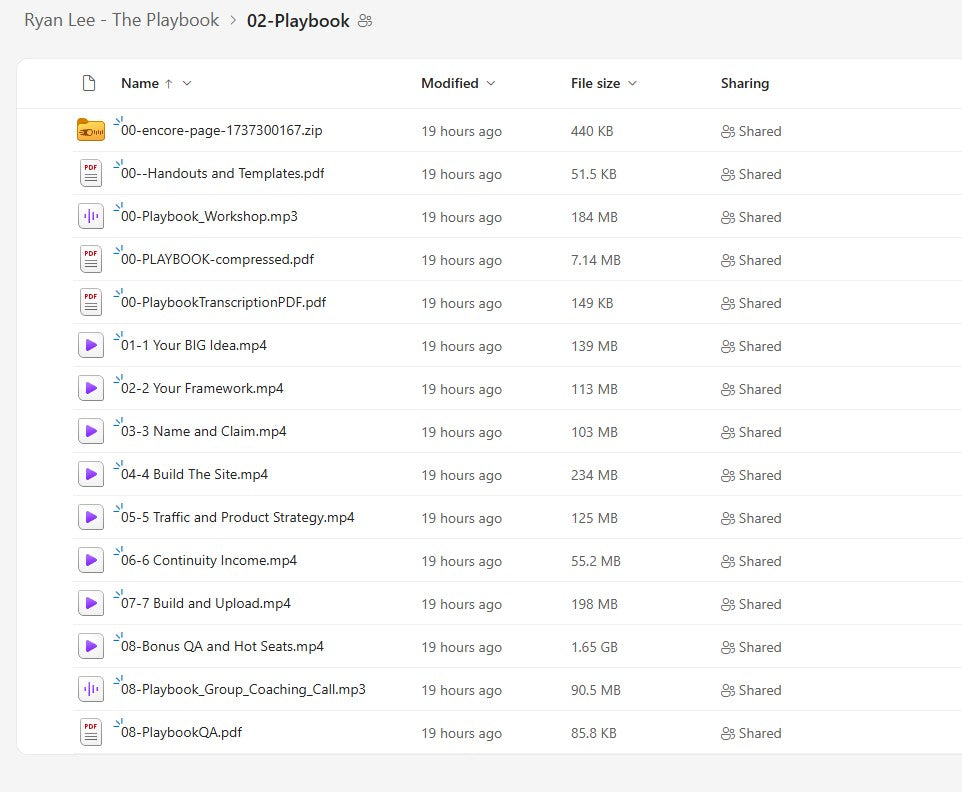Navigate to Ryan Lee - The Playbook breadcrumb

tap(121, 21)
